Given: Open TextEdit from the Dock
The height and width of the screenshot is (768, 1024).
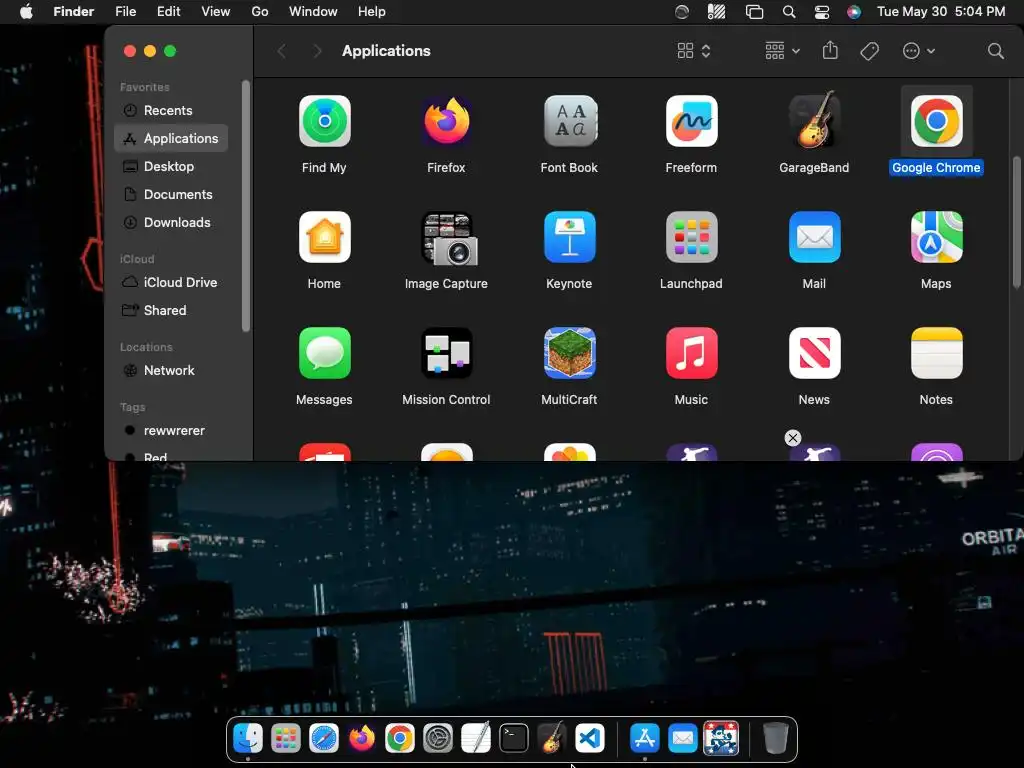Looking at the screenshot, I should tap(476, 738).
